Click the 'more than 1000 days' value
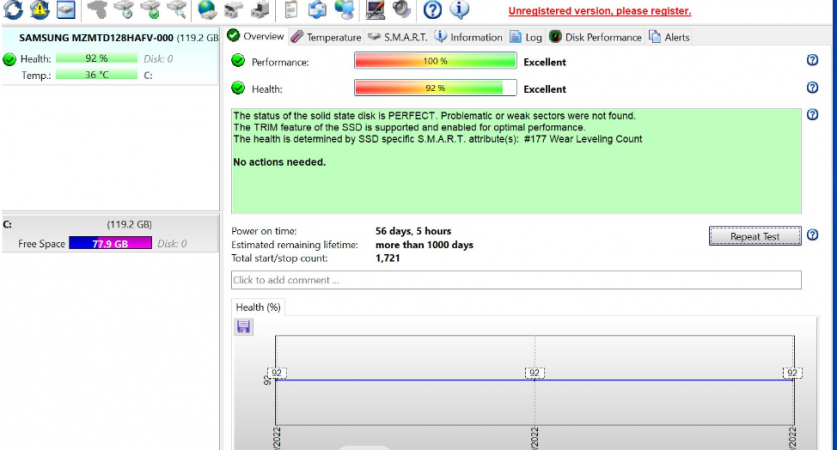Screen dimensions: 837x450 tap(424, 244)
